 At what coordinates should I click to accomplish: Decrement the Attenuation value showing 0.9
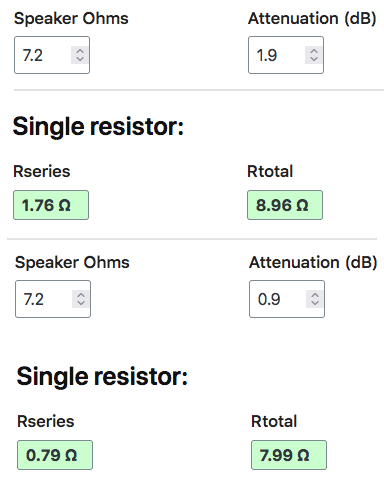(315, 303)
